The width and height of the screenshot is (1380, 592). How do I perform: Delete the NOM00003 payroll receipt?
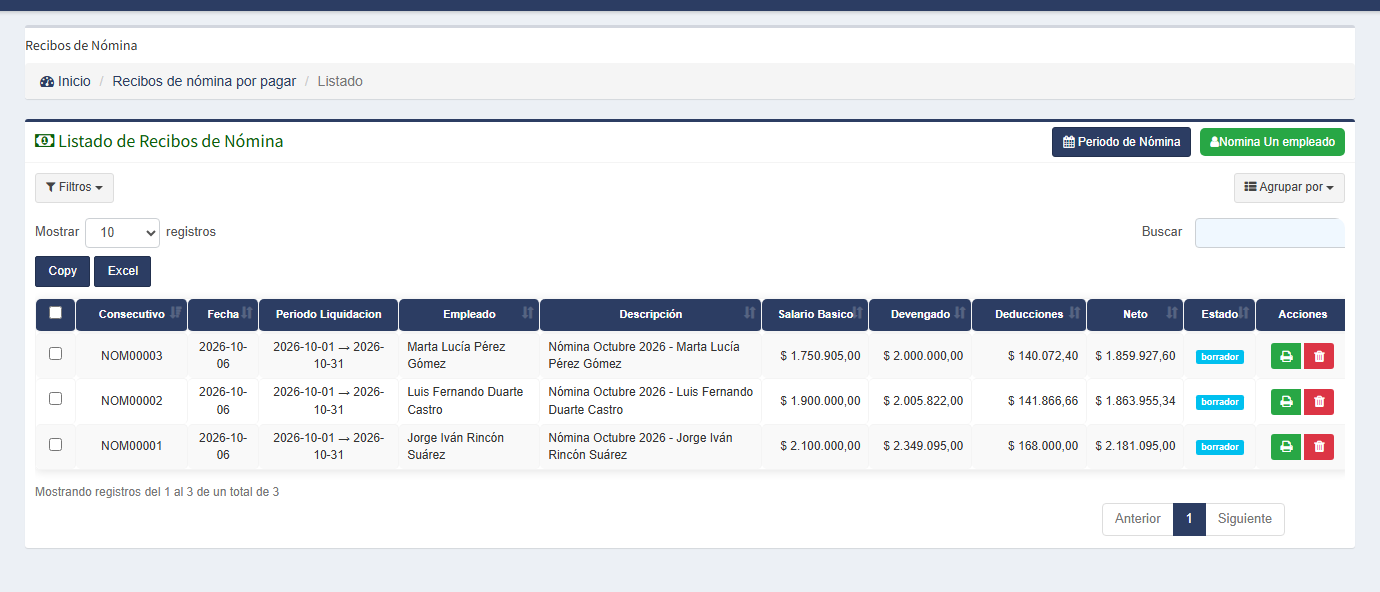[1319, 356]
